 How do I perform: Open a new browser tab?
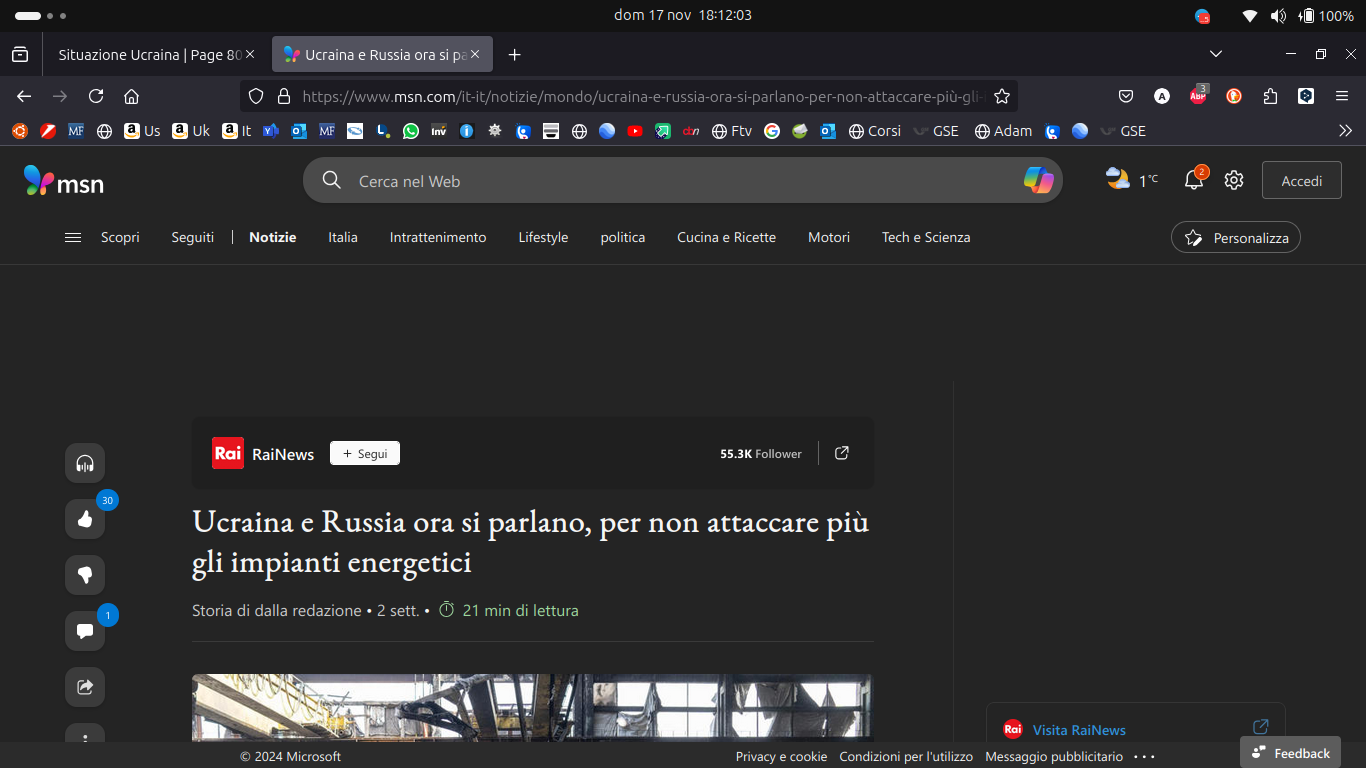point(514,54)
